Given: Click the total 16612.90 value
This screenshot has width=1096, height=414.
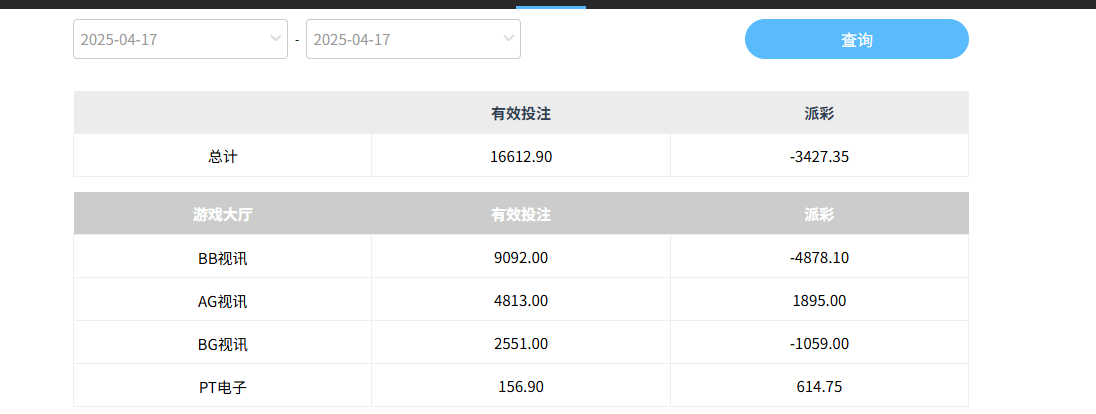Looking at the screenshot, I should click(x=520, y=157).
